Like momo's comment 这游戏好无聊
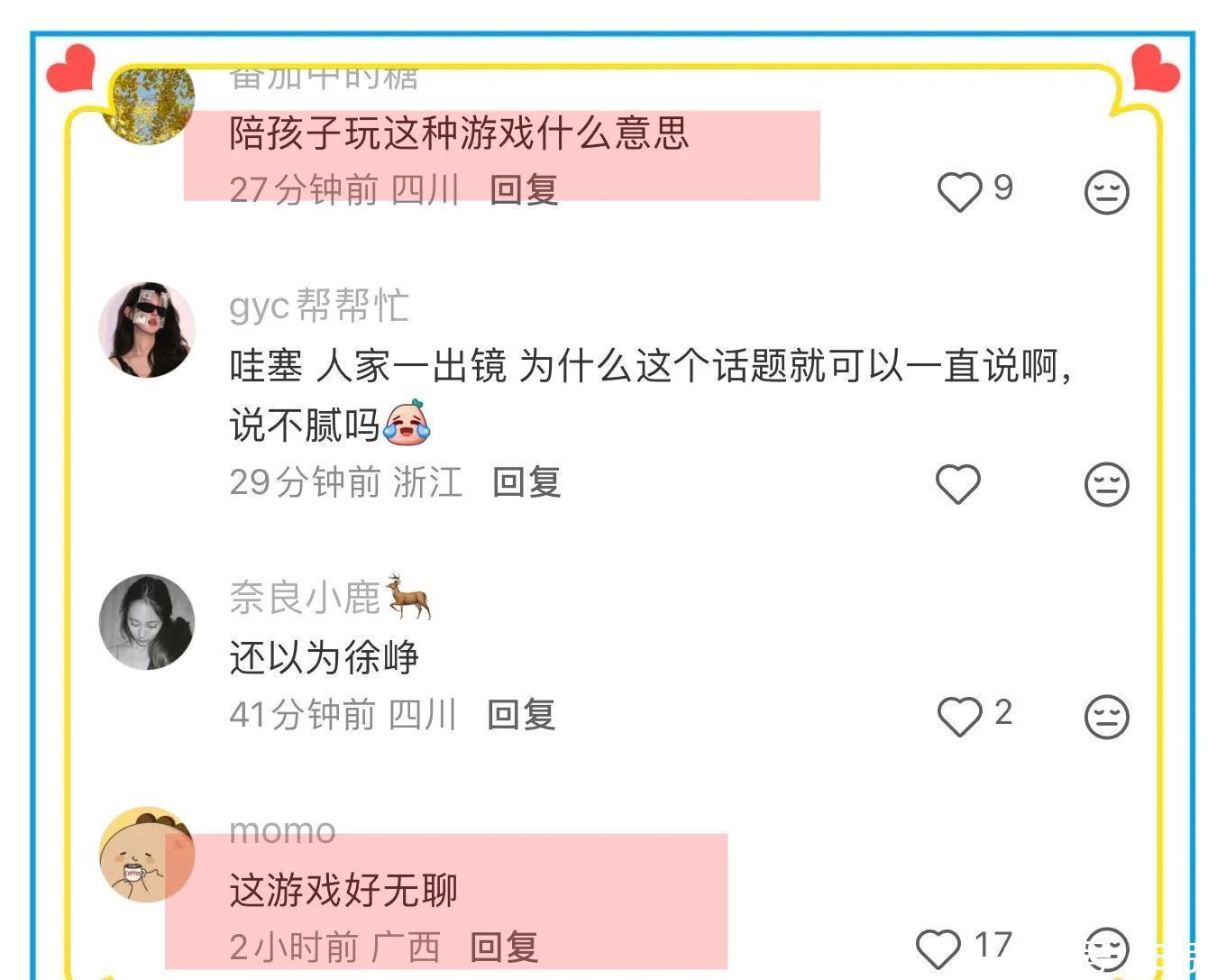 938,949
